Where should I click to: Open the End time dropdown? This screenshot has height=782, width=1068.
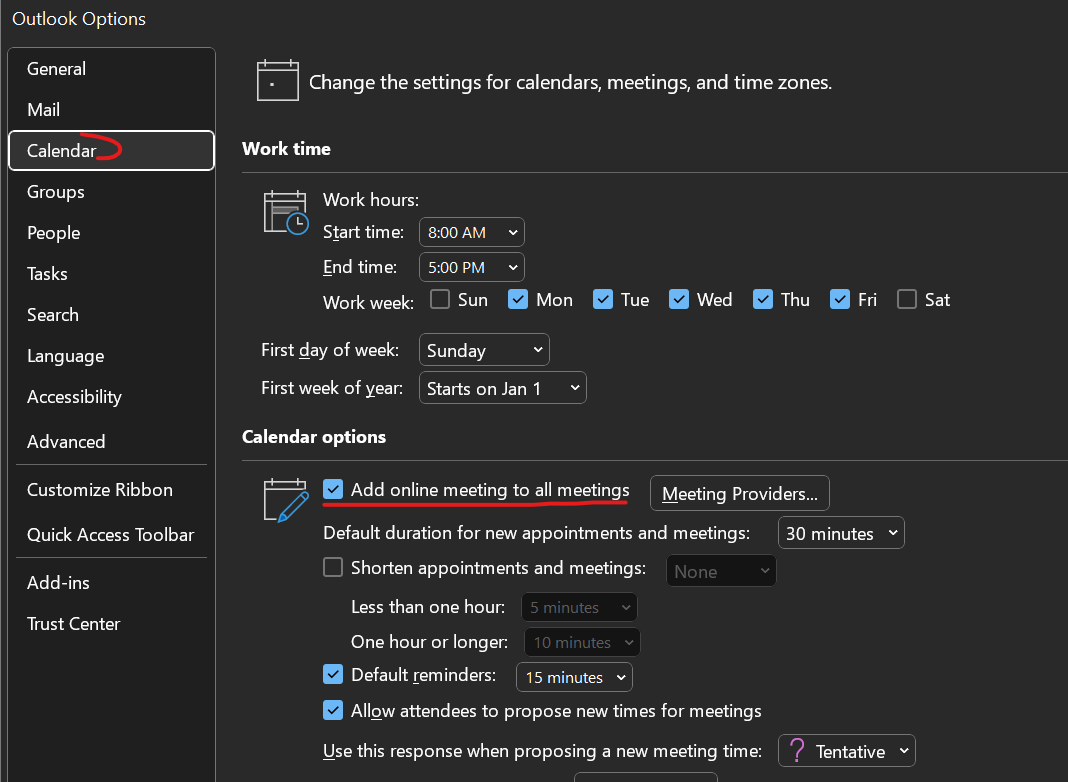click(472, 268)
